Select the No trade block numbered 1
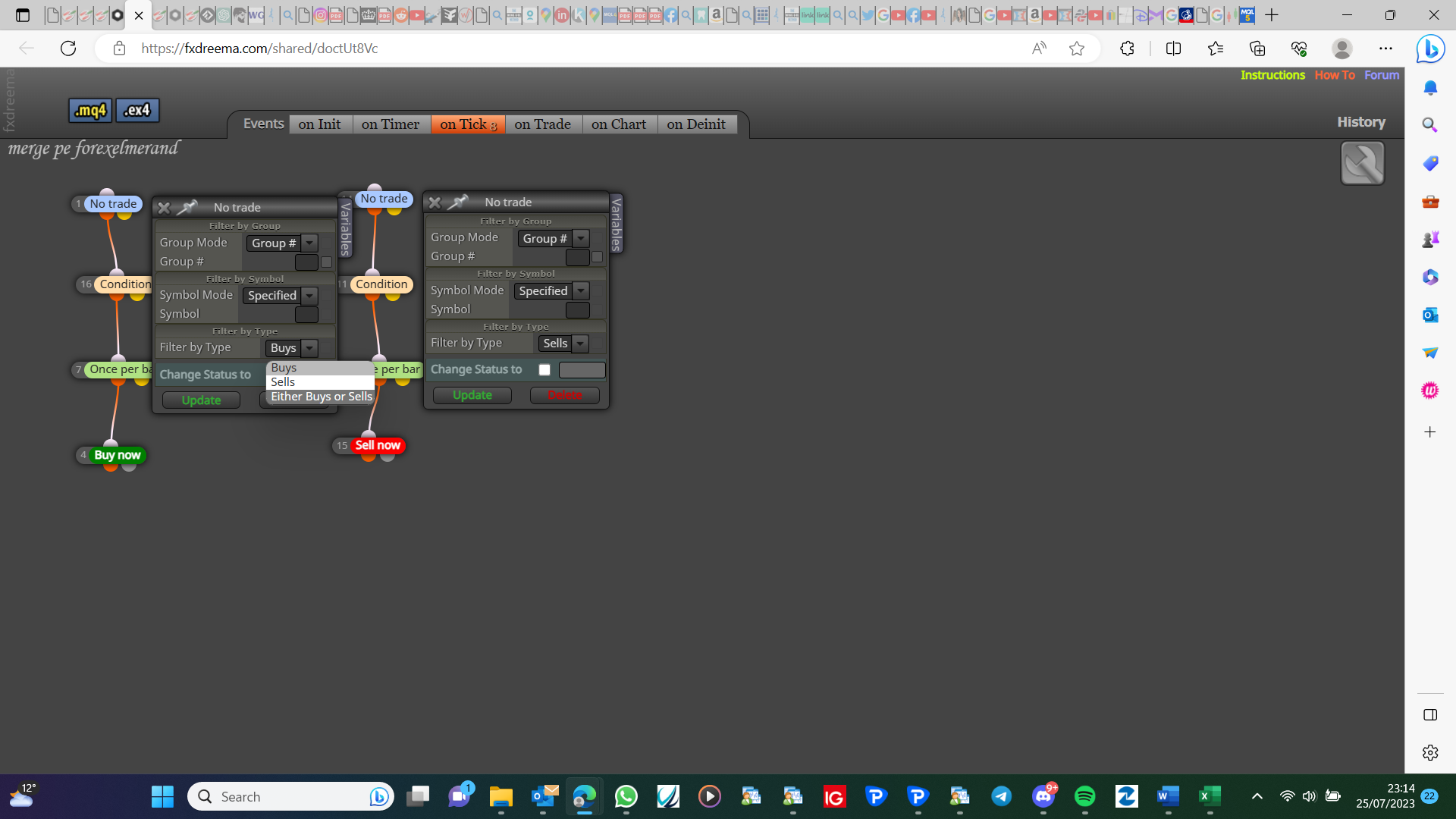The height and width of the screenshot is (819, 1456). pos(113,204)
